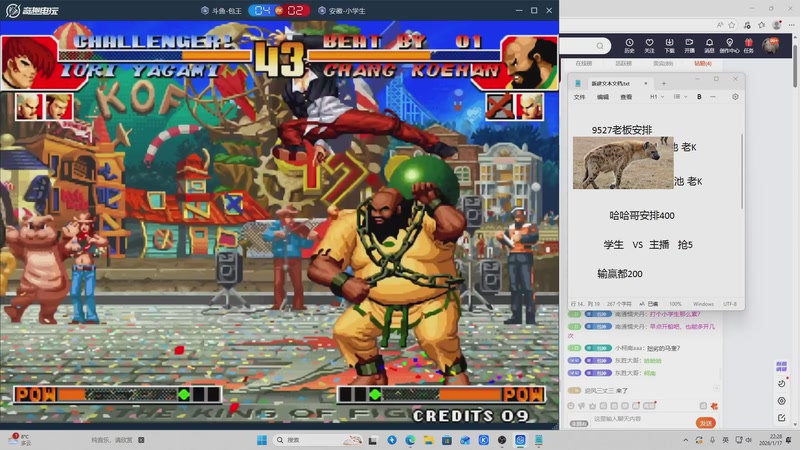Open the 历史 history icon

[629, 46]
